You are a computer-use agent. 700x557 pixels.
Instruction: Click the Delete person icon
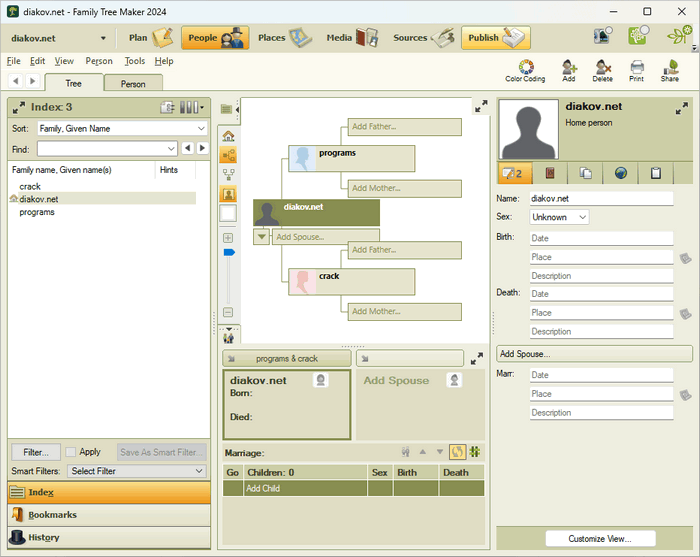click(x=603, y=70)
